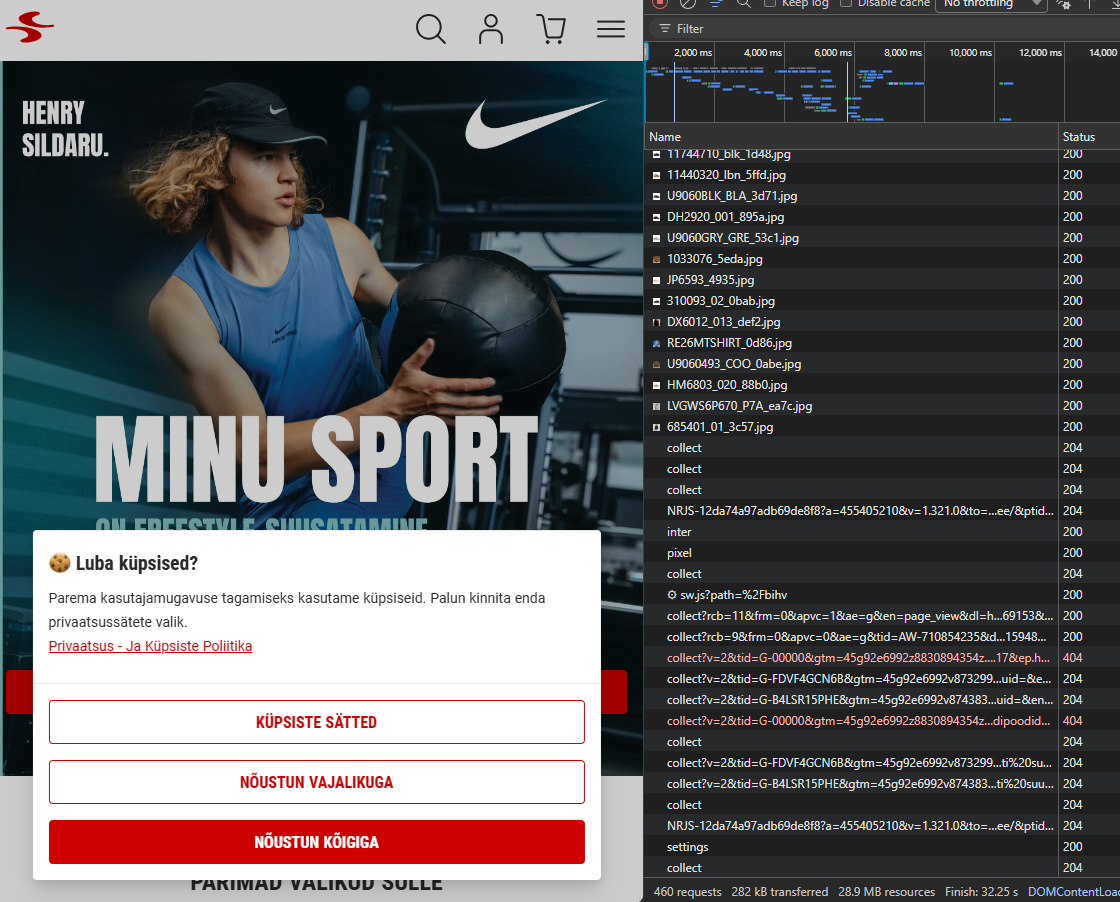
Task: Toggle the network filter bar icon
Action: [x=716, y=3]
